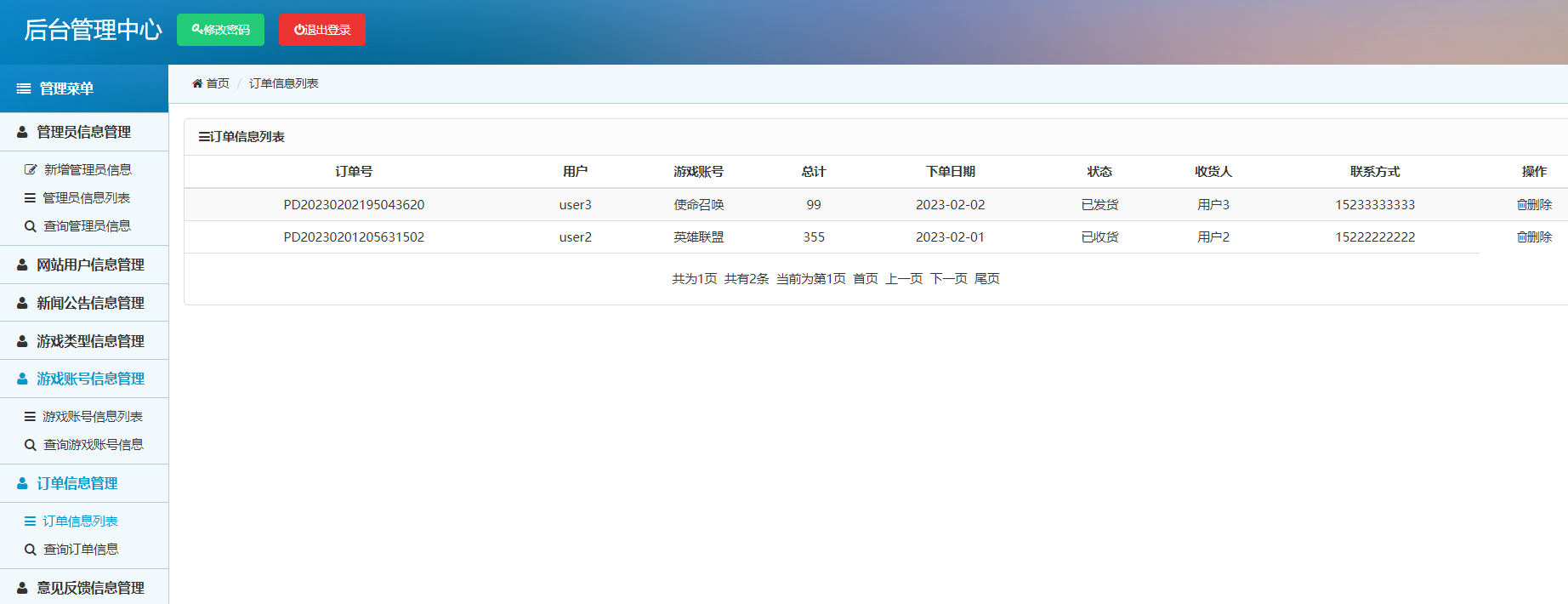Expand 管理员信息管理 menu section
The width and height of the screenshot is (1568, 604).
click(84, 132)
